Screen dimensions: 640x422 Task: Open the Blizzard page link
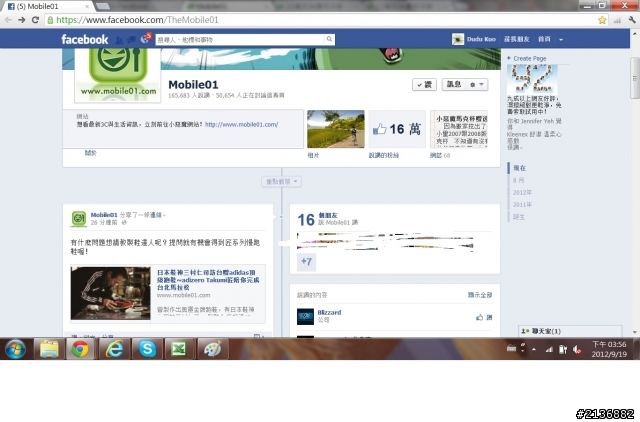coord(329,312)
